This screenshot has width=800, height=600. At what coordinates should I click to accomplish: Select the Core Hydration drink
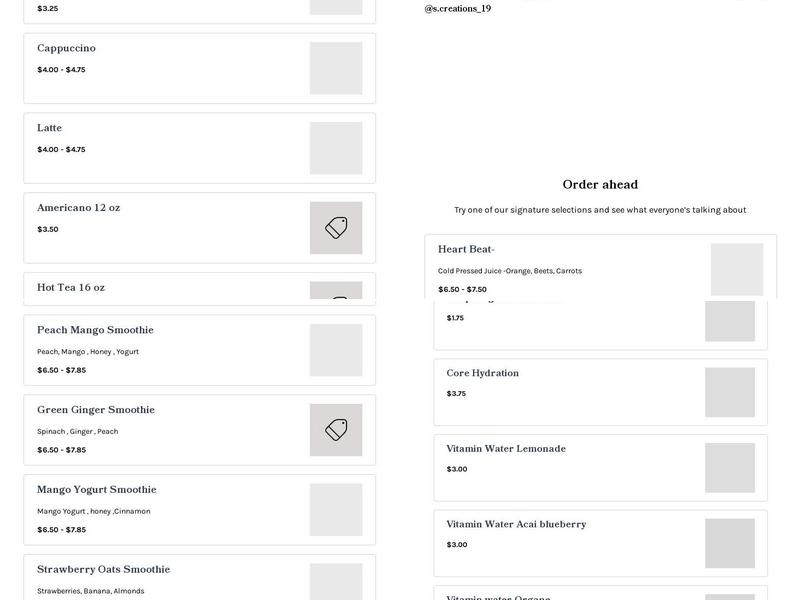[483, 373]
